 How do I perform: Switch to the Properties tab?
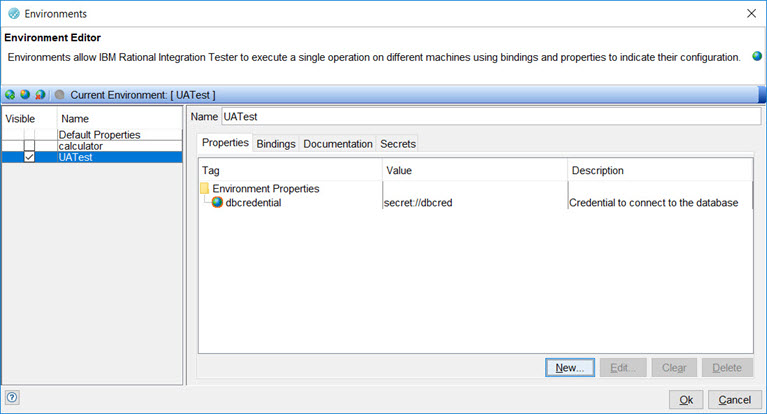point(225,143)
